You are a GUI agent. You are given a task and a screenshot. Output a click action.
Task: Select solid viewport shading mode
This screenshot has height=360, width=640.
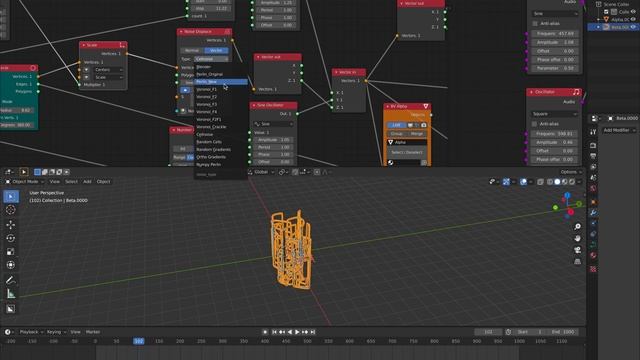(557, 182)
